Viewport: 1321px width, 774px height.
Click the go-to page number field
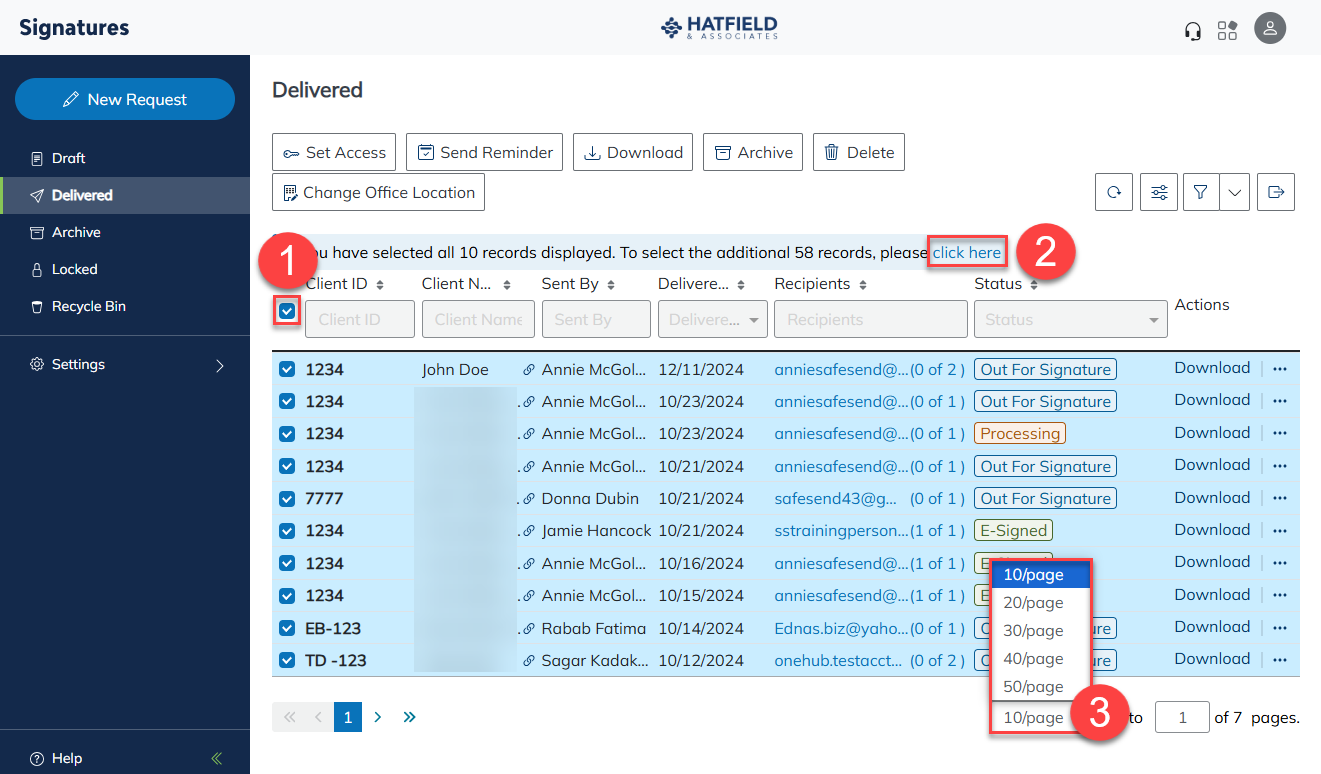[1182, 717]
